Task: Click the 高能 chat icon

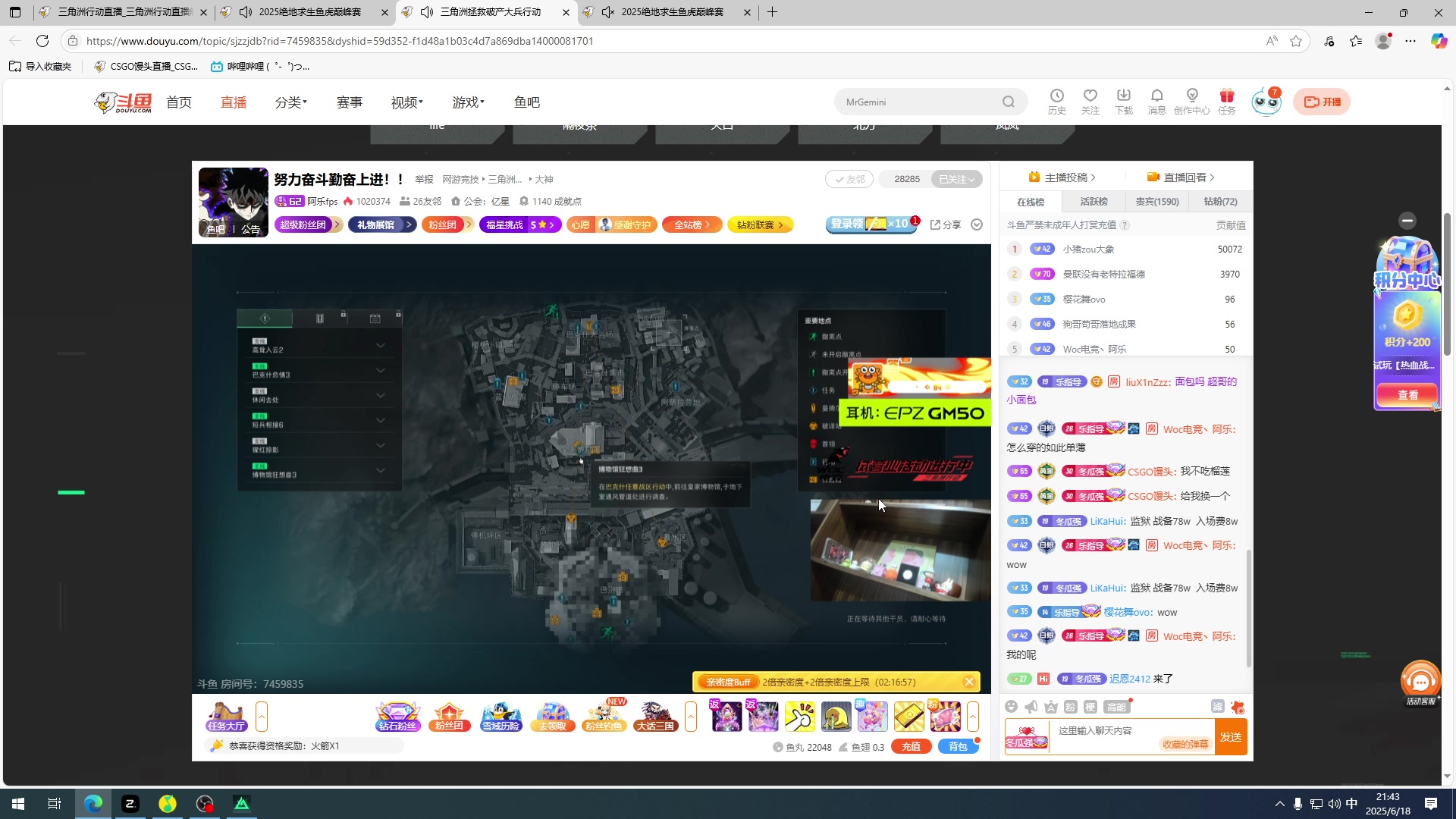Action: 1116,707
